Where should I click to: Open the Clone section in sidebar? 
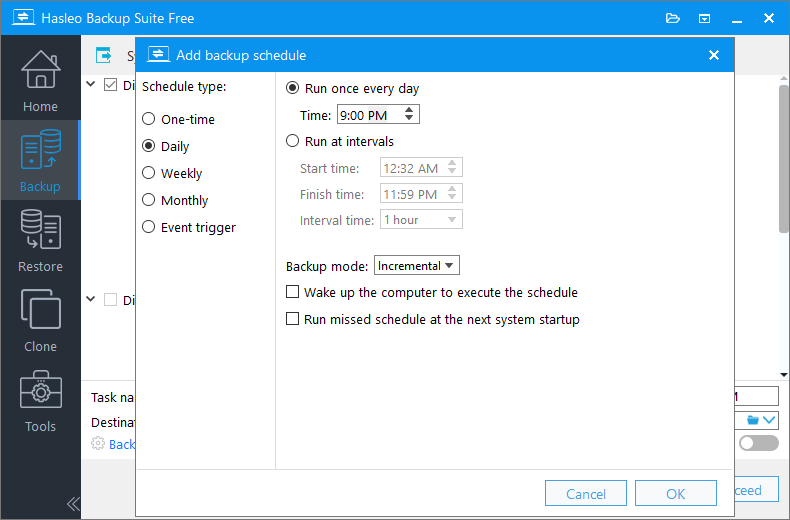pyautogui.click(x=40, y=320)
